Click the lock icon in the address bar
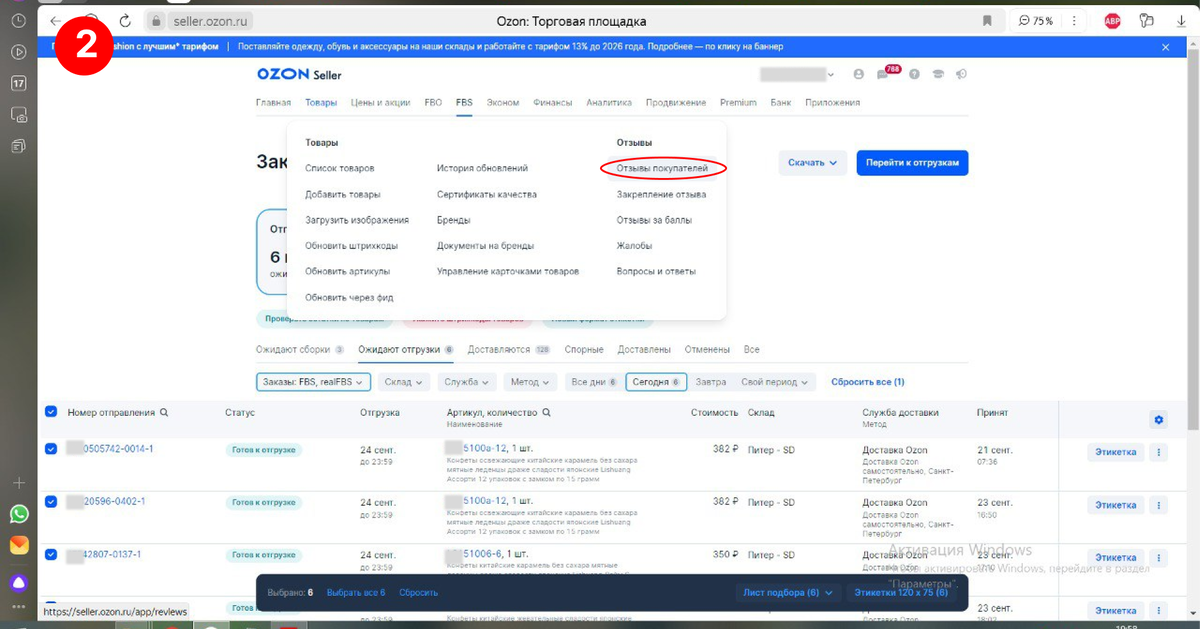 [155, 21]
